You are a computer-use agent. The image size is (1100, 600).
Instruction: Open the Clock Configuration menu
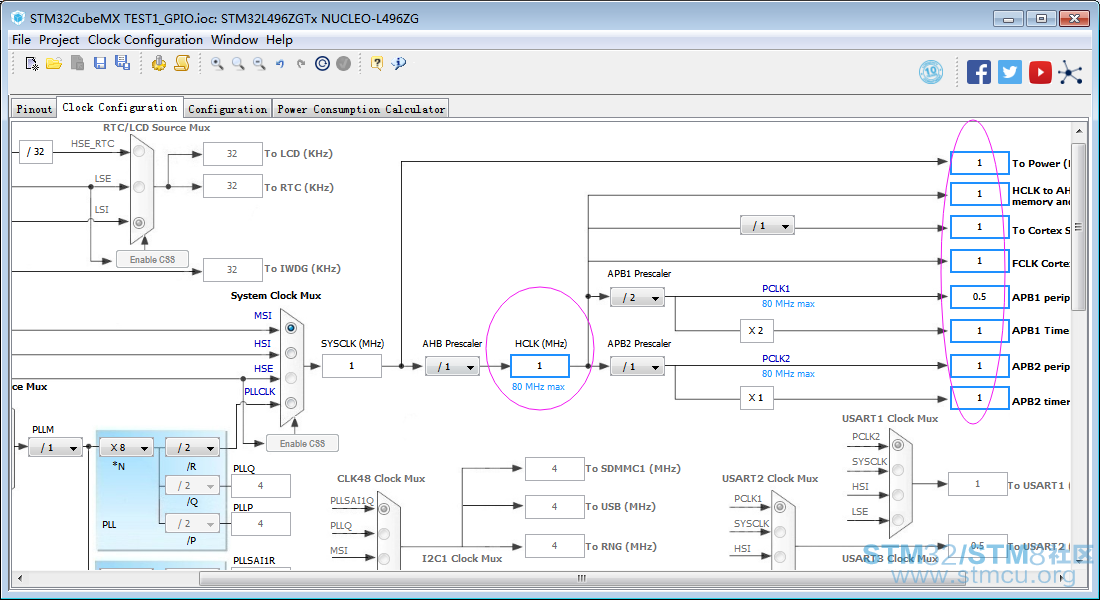(145, 40)
